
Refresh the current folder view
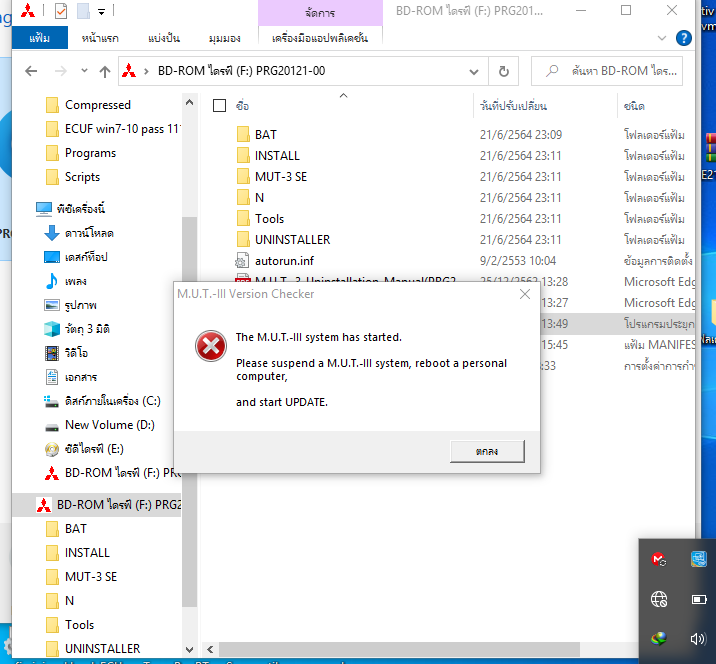click(x=504, y=72)
